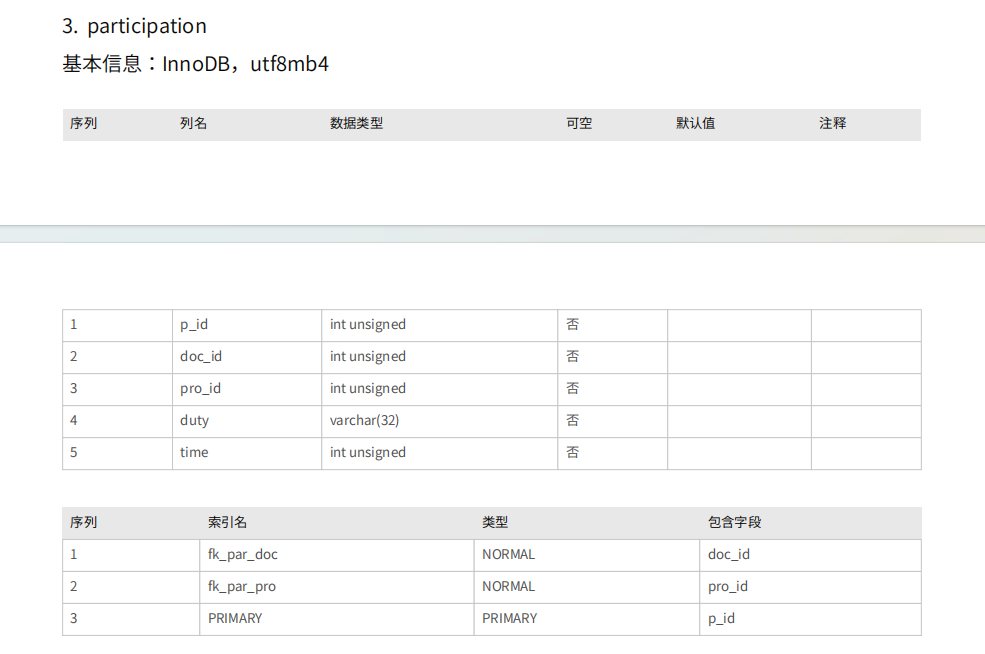Click the empty comment cell for 'duty' row
Screen dimensions: 985x654
[x=865, y=421]
